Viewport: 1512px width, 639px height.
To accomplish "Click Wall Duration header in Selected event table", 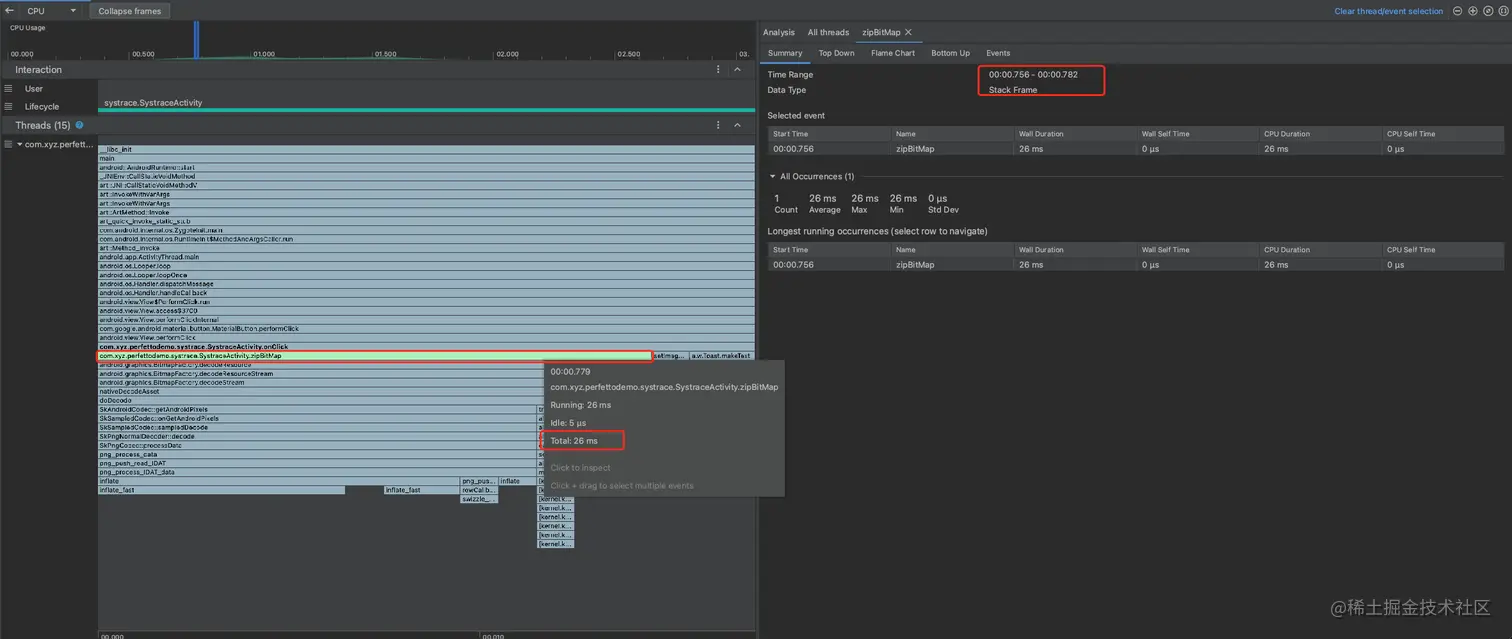I will tap(1073, 134).
